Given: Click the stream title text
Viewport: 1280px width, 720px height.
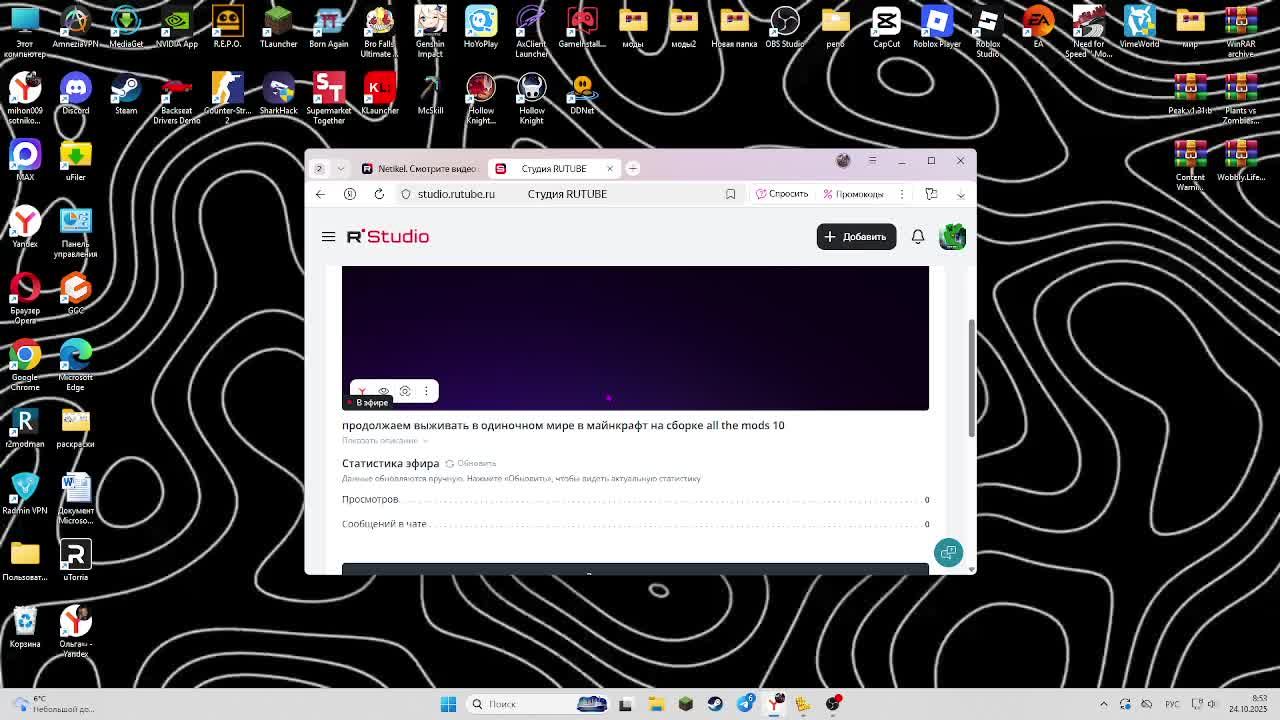Looking at the screenshot, I should [x=563, y=425].
